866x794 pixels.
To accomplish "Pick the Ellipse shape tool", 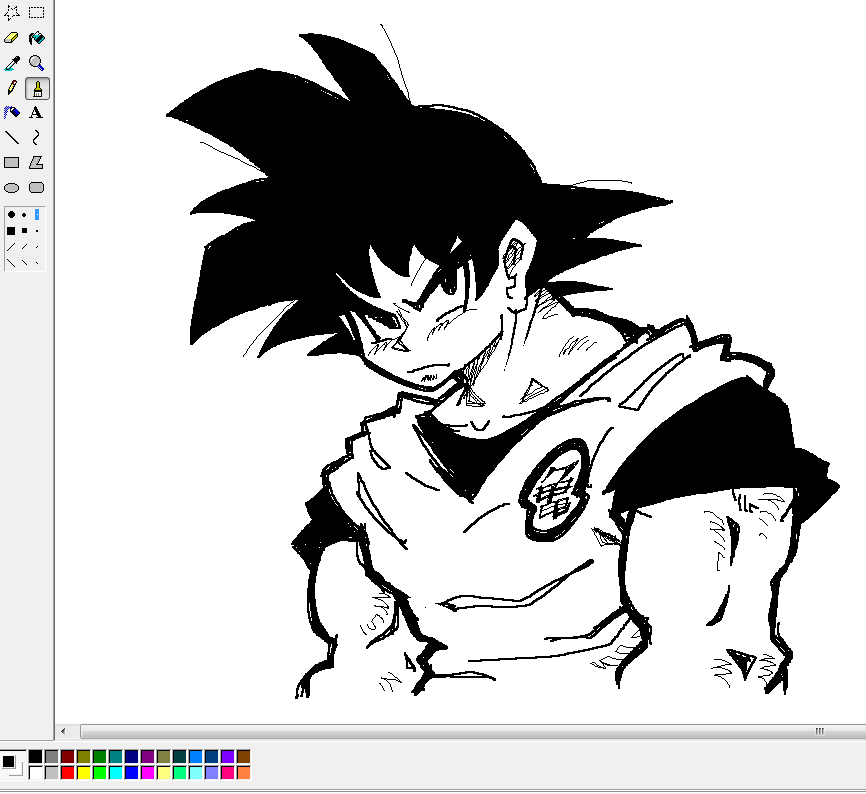I will coord(12,188).
